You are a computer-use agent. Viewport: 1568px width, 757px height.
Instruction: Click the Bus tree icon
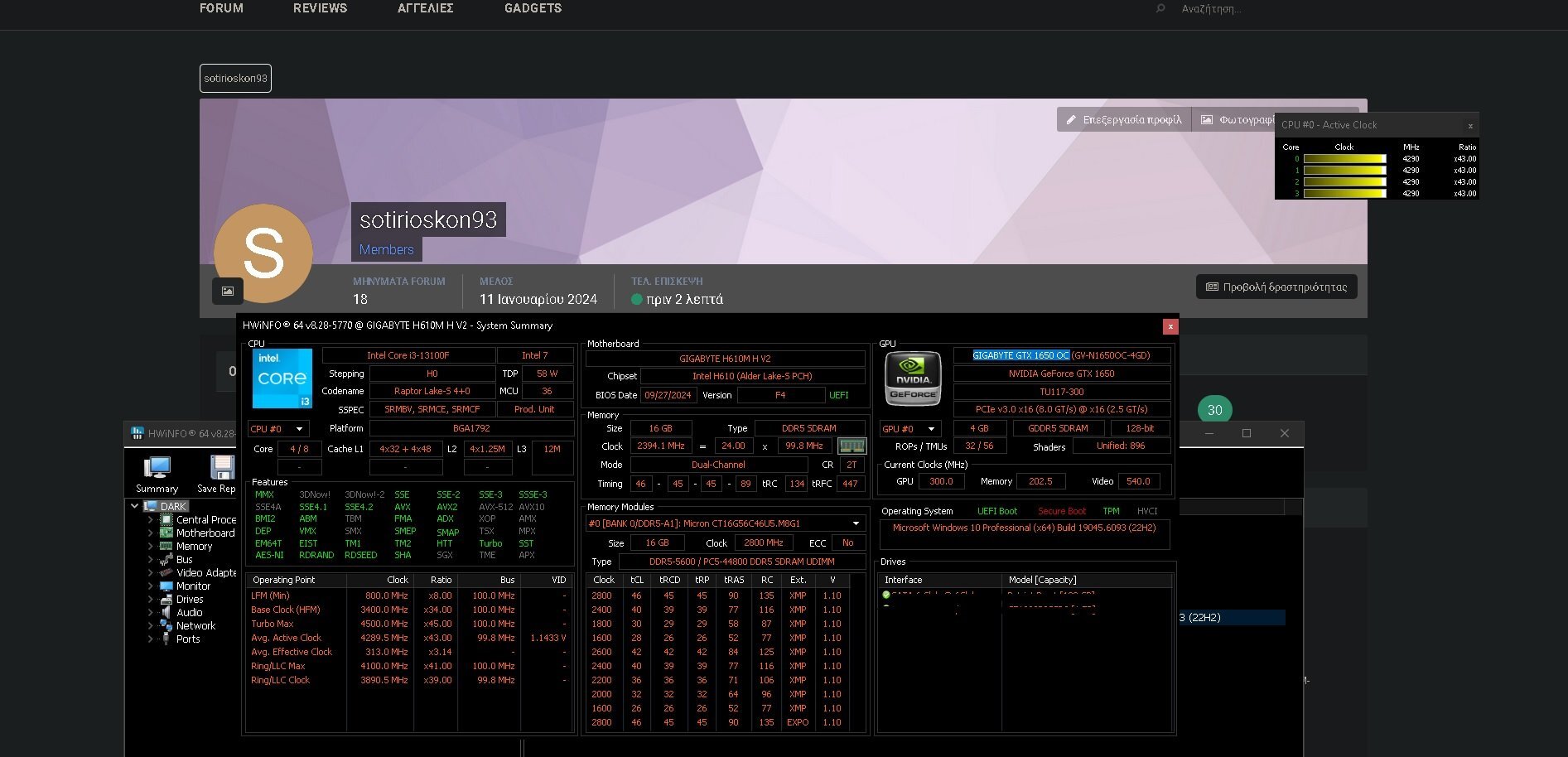click(x=166, y=559)
